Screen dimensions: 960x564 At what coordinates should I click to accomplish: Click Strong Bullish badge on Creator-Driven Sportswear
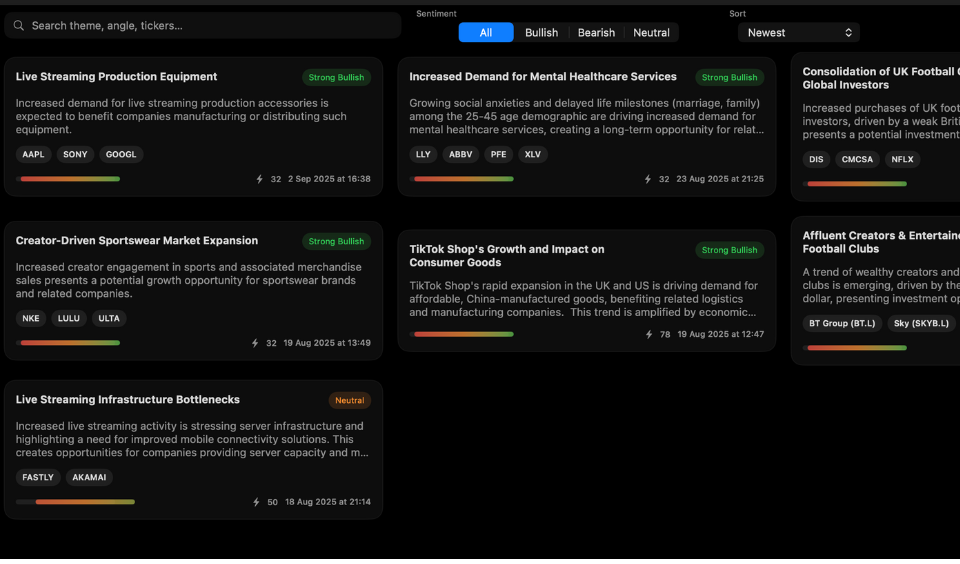(336, 242)
